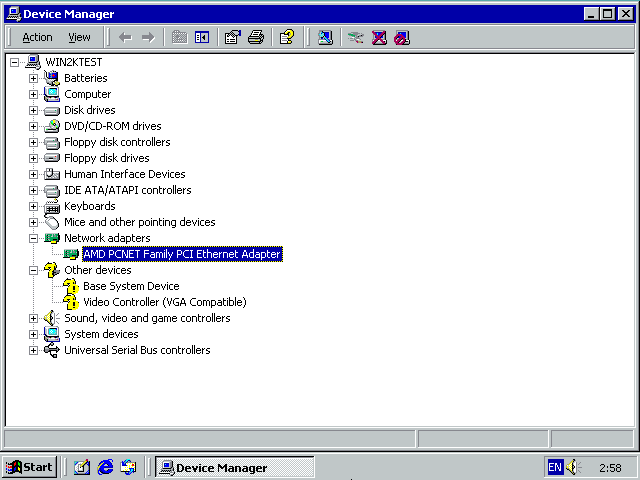
Task: Collapse the WIN2KTEST root node
Action: 15,62
